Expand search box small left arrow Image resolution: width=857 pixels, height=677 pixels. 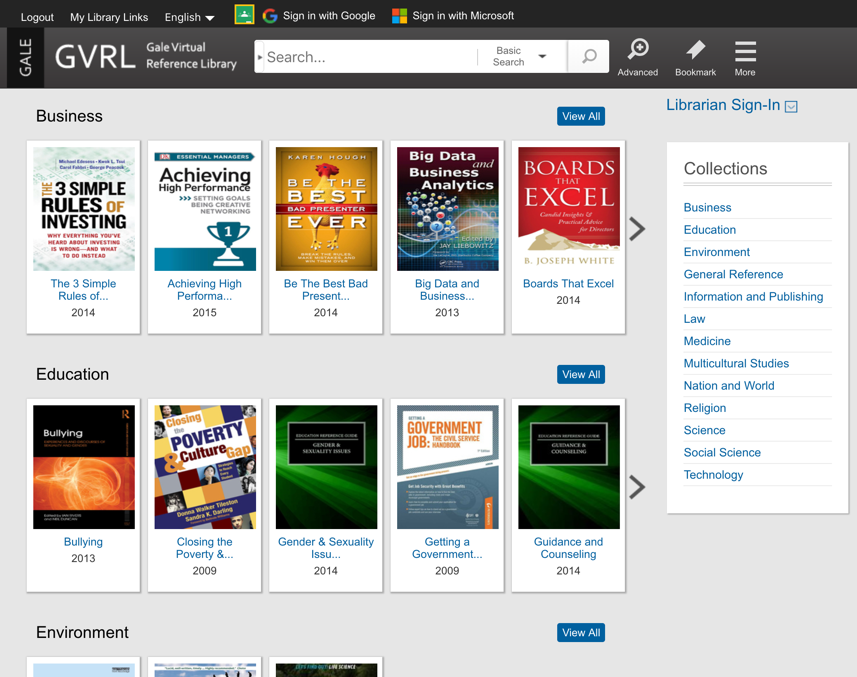(x=260, y=56)
